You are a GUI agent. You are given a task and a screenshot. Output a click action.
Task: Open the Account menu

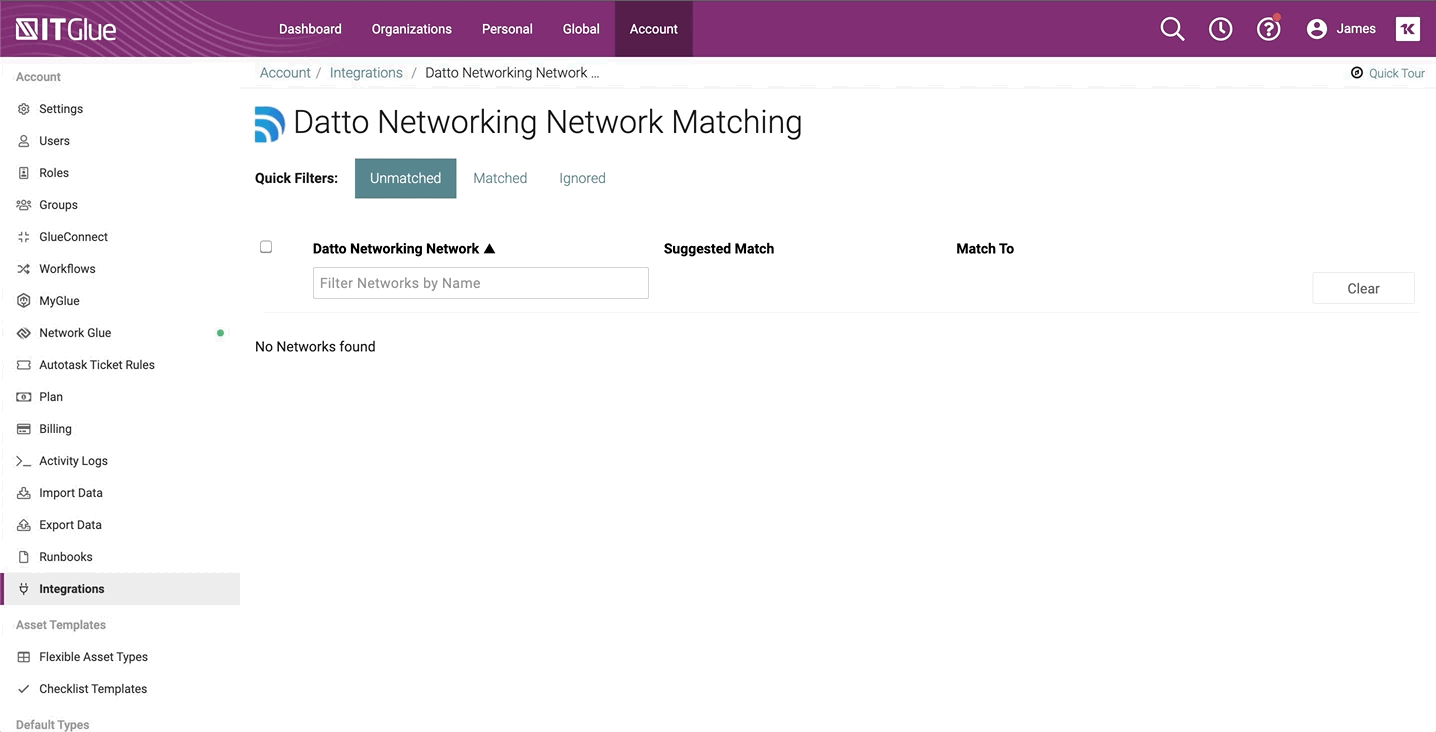click(654, 29)
